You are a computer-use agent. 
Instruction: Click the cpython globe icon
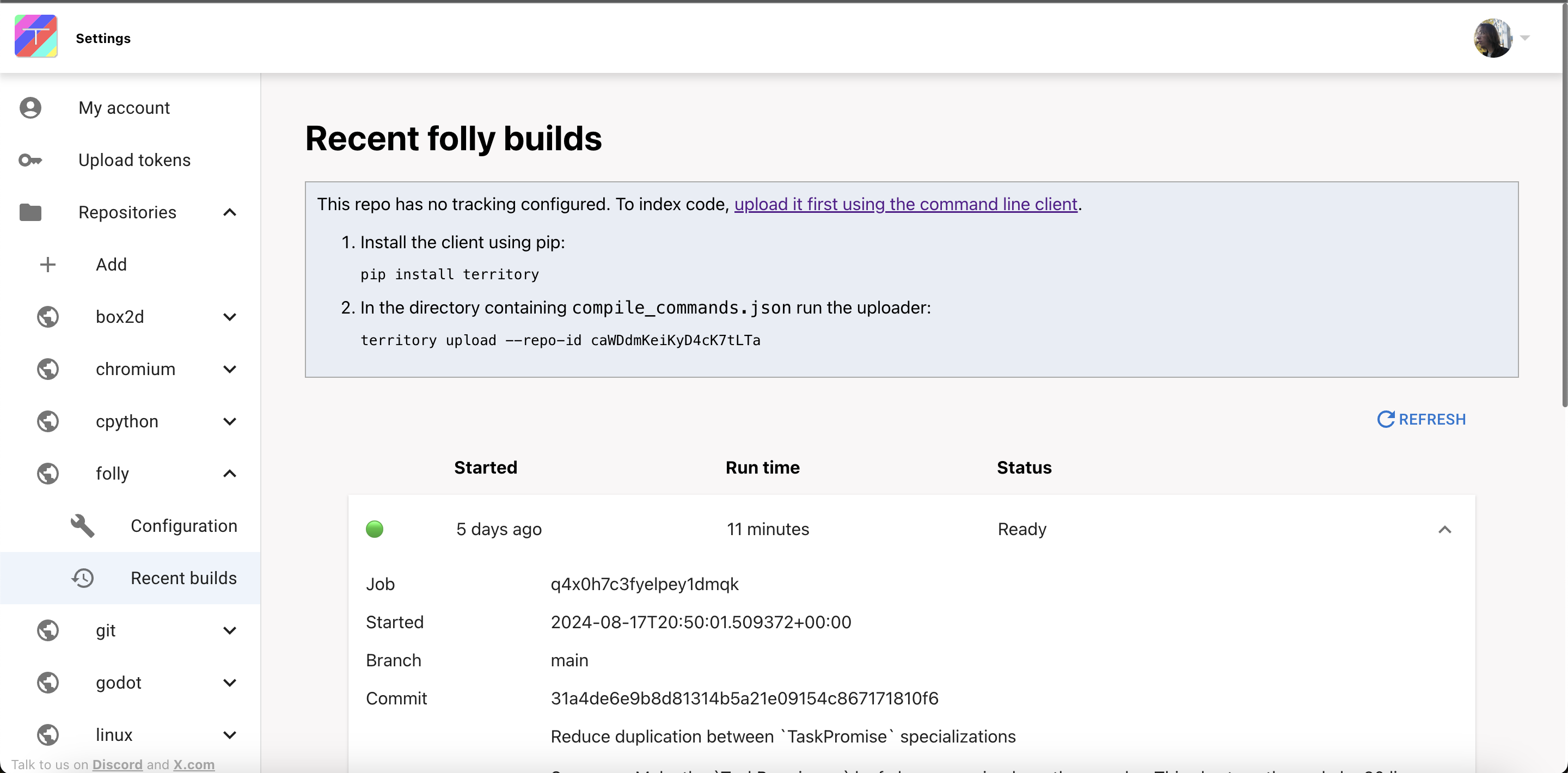click(x=47, y=421)
